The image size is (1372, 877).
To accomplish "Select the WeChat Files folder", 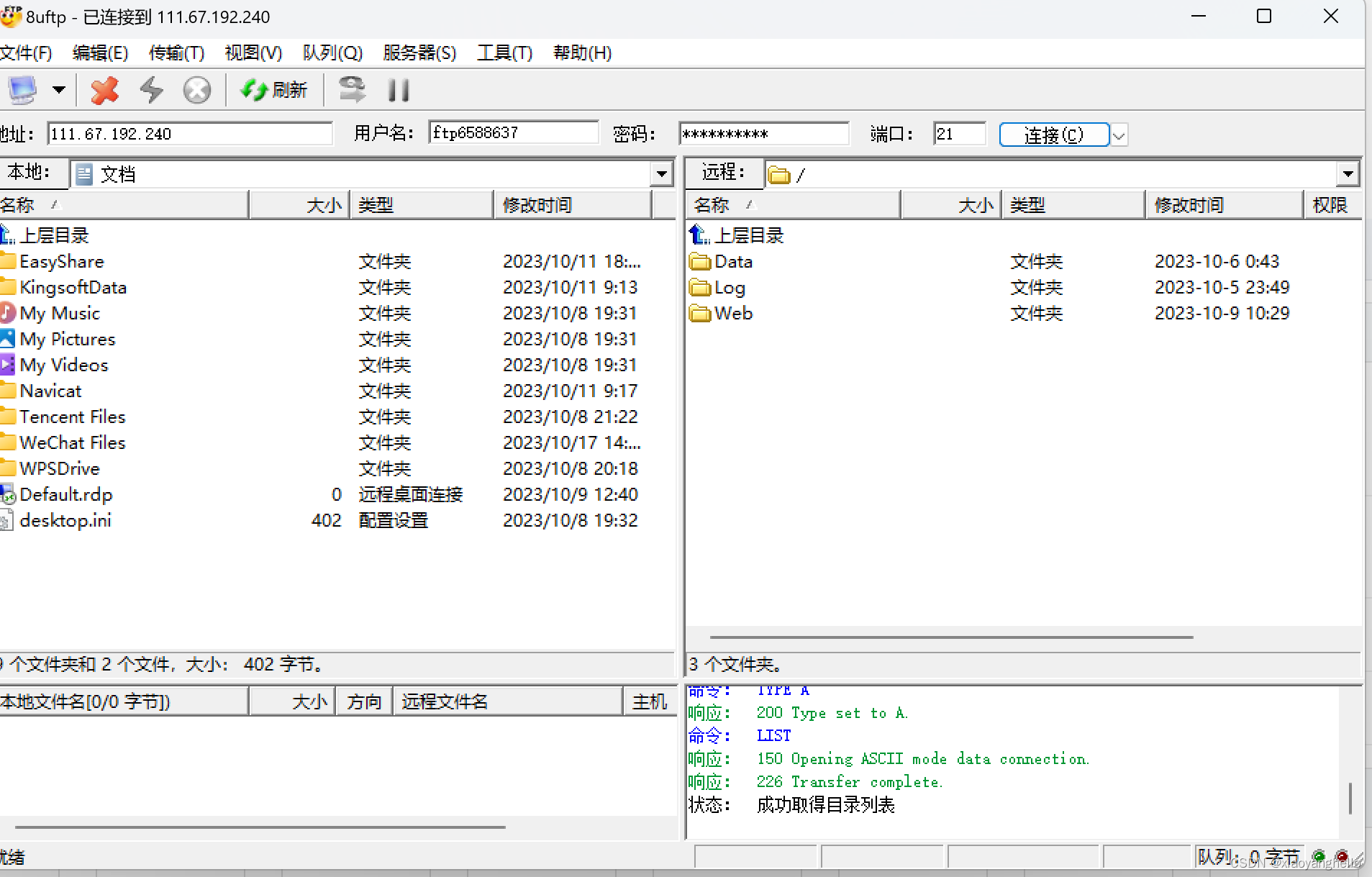I will point(63,442).
